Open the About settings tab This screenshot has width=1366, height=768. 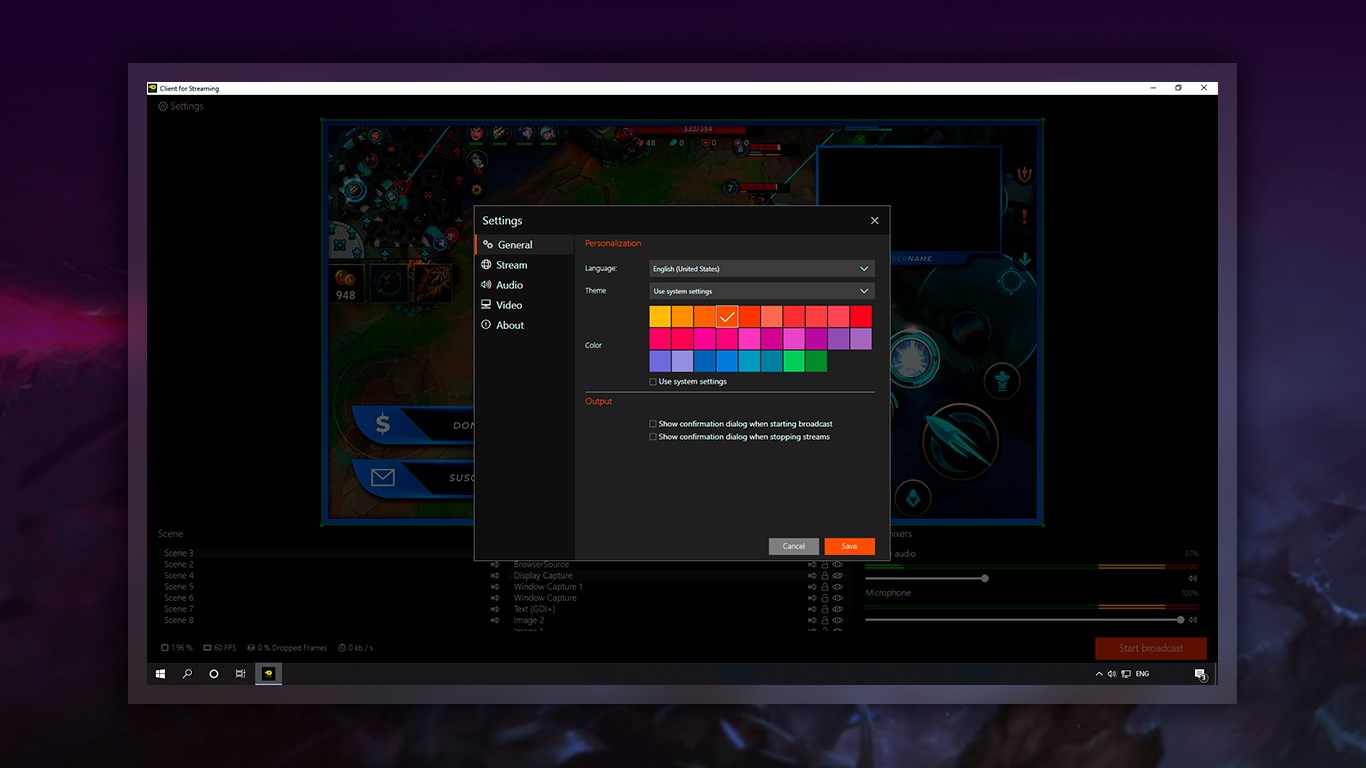point(524,325)
